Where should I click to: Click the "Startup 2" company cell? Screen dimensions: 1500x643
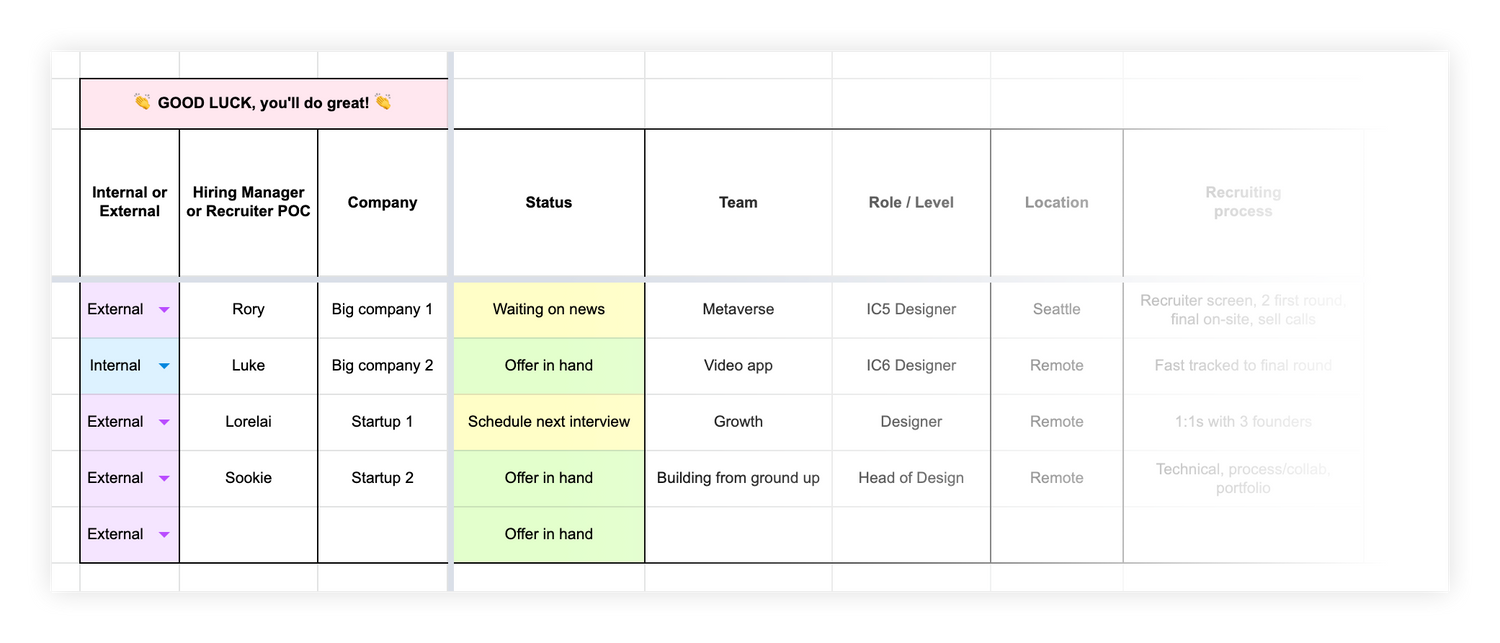coord(382,478)
